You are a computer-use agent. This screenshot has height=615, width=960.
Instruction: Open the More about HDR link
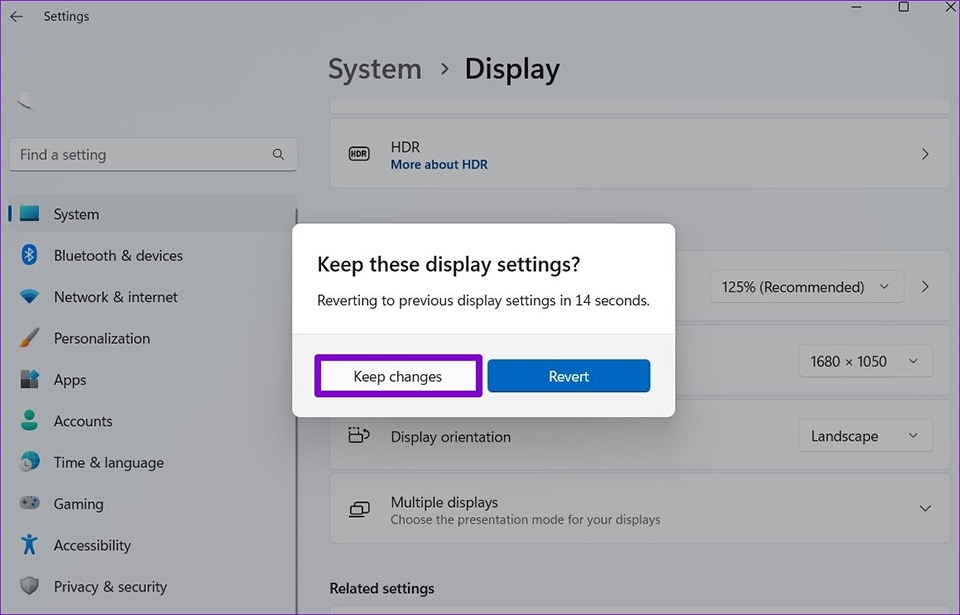439,164
